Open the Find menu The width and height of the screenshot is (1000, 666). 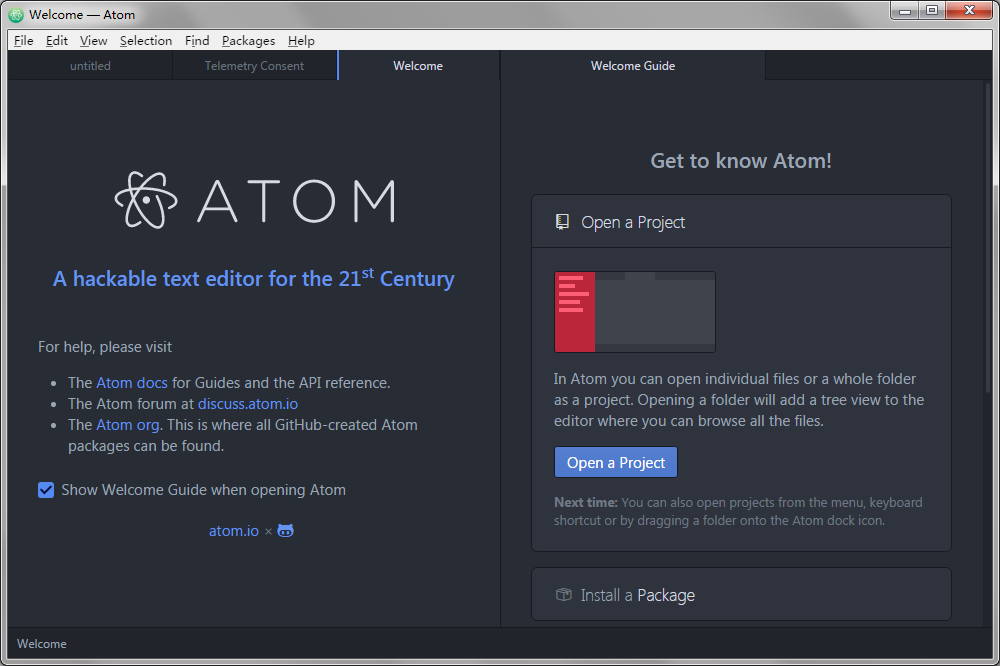point(197,40)
